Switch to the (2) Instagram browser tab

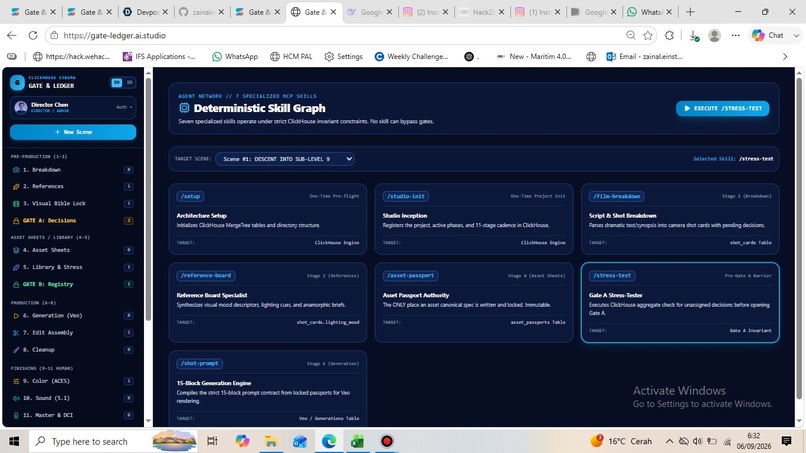426,12
